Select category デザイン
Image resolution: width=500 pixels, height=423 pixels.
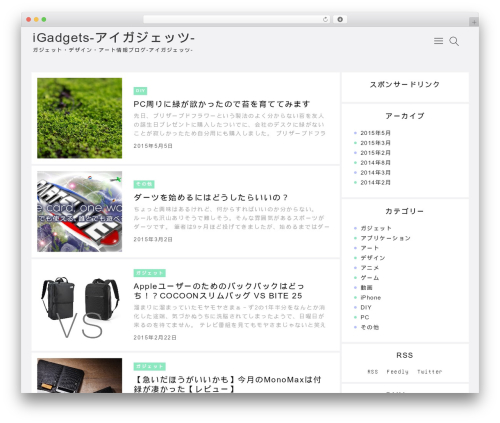(373, 258)
